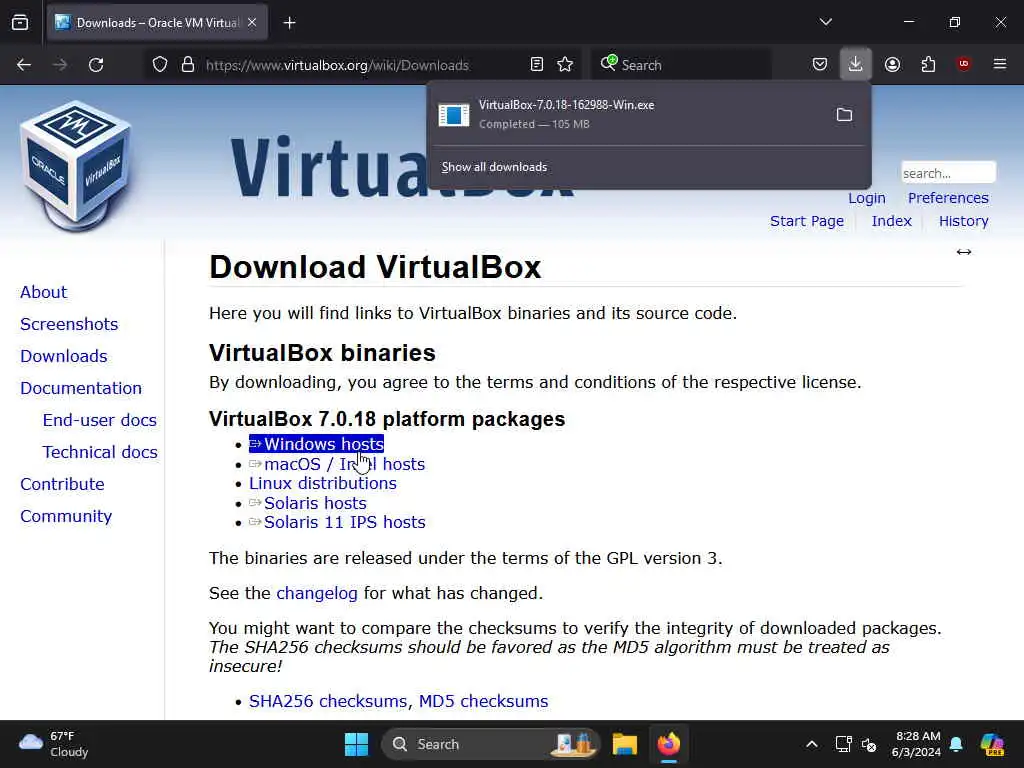Select the Downloads – Oracle VM VirtualBox tab
The width and height of the screenshot is (1024, 768).
point(157,23)
